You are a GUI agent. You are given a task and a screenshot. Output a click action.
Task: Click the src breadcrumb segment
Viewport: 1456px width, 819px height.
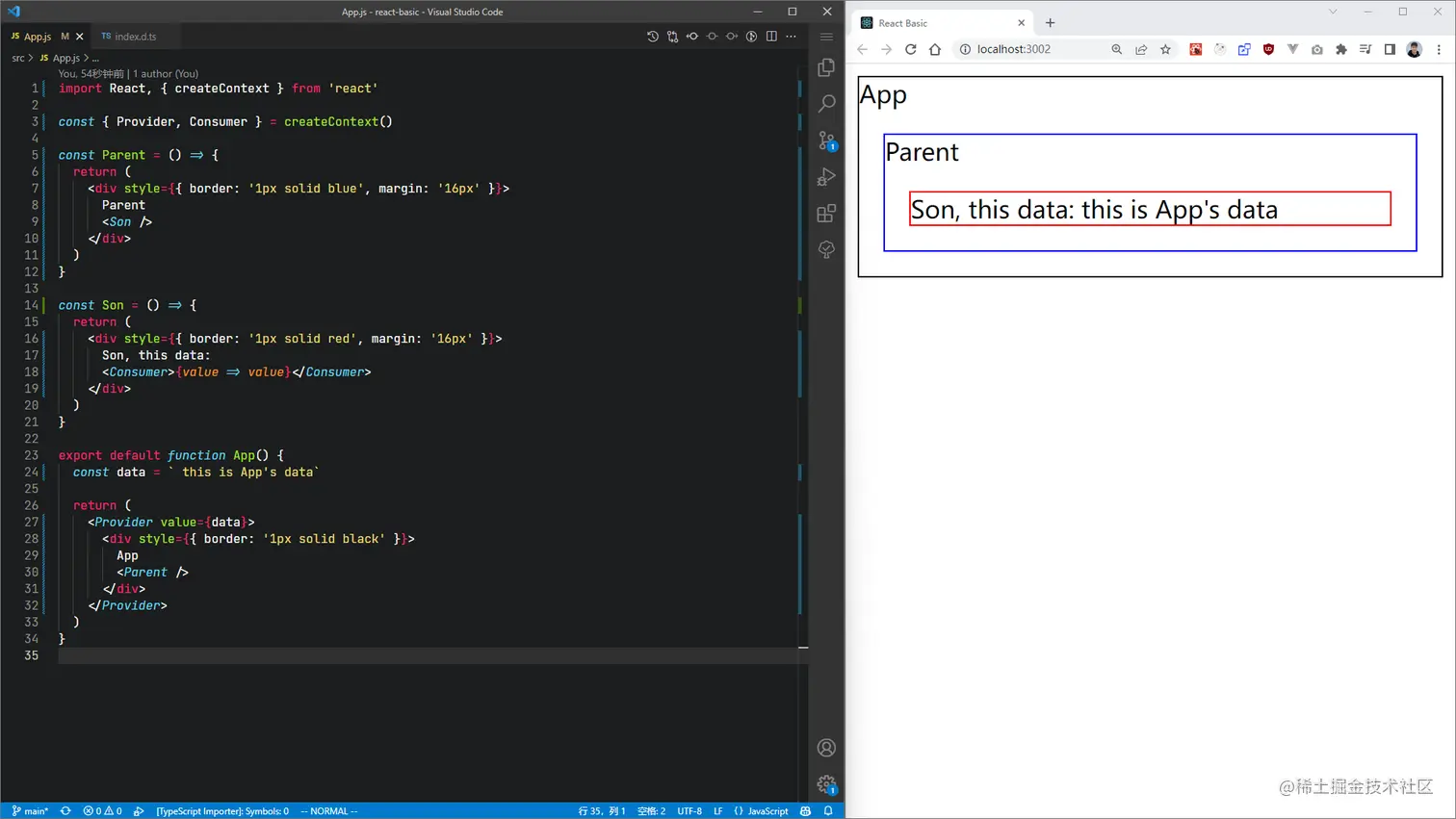(18, 58)
